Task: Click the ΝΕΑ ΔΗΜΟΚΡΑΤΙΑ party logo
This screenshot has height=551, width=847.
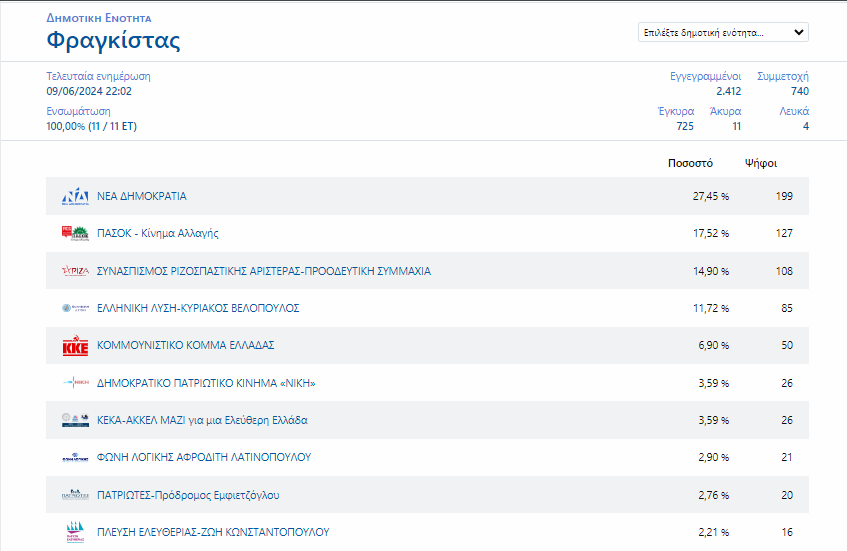Action: pos(75,196)
